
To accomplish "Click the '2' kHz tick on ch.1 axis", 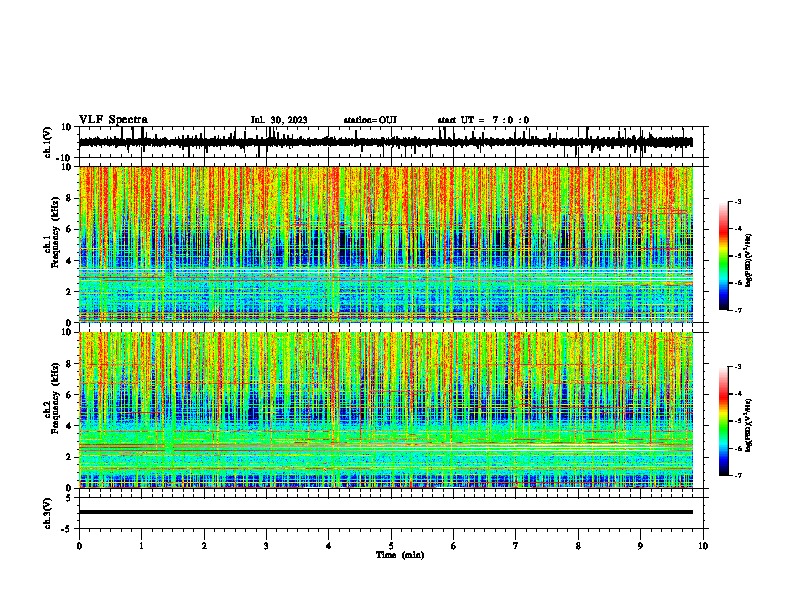I will point(69,291).
